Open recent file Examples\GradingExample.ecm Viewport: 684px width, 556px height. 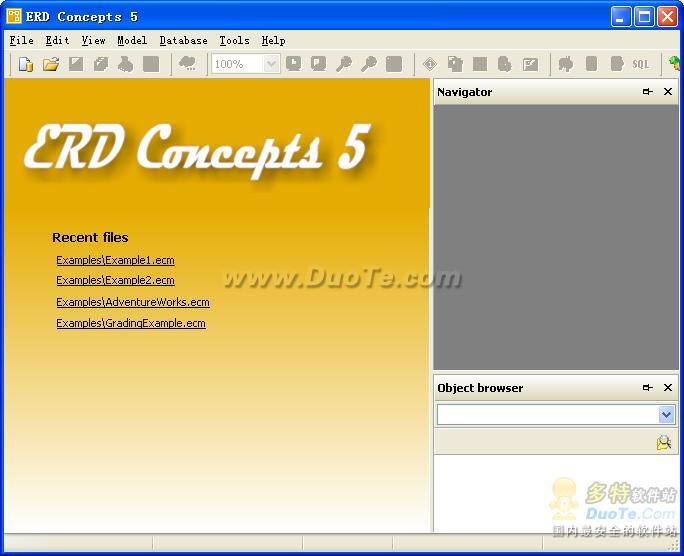coord(130,323)
